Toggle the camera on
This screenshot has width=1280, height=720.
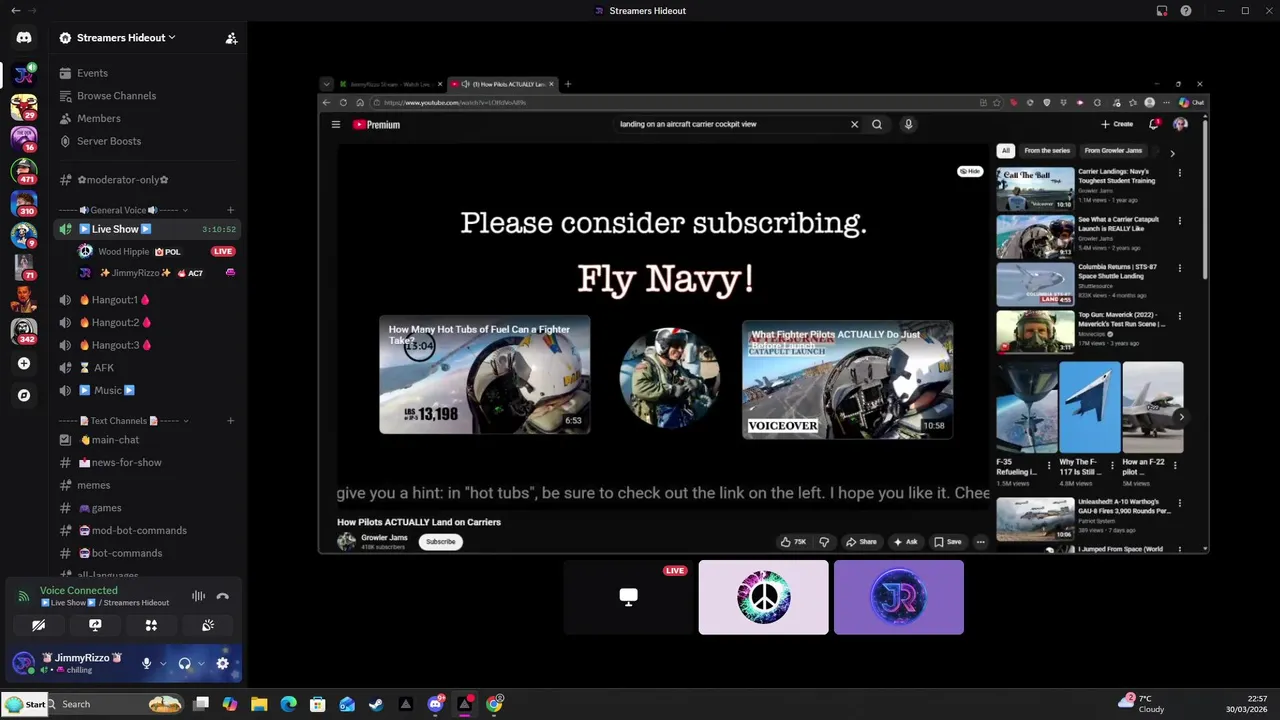coord(39,625)
